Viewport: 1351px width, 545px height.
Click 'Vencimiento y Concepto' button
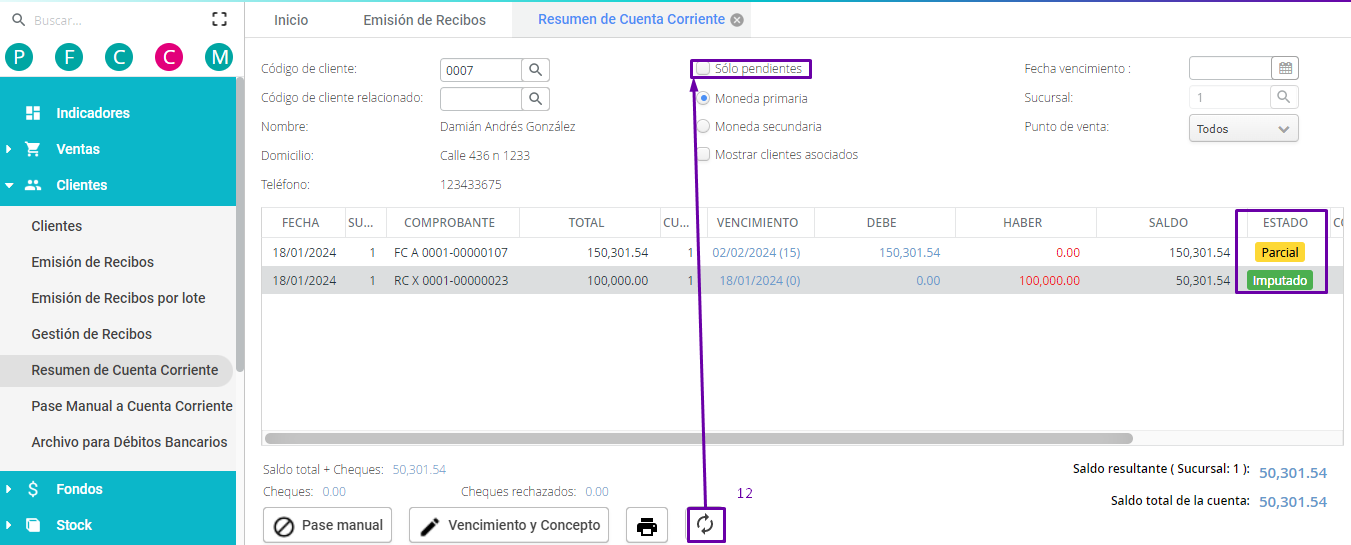pos(509,525)
